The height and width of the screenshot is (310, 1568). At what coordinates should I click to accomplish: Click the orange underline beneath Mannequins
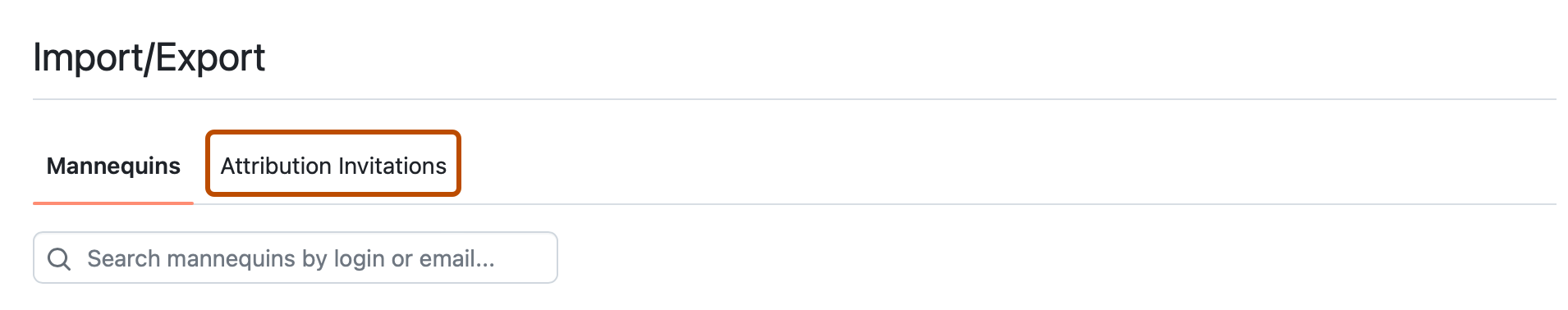(x=113, y=202)
